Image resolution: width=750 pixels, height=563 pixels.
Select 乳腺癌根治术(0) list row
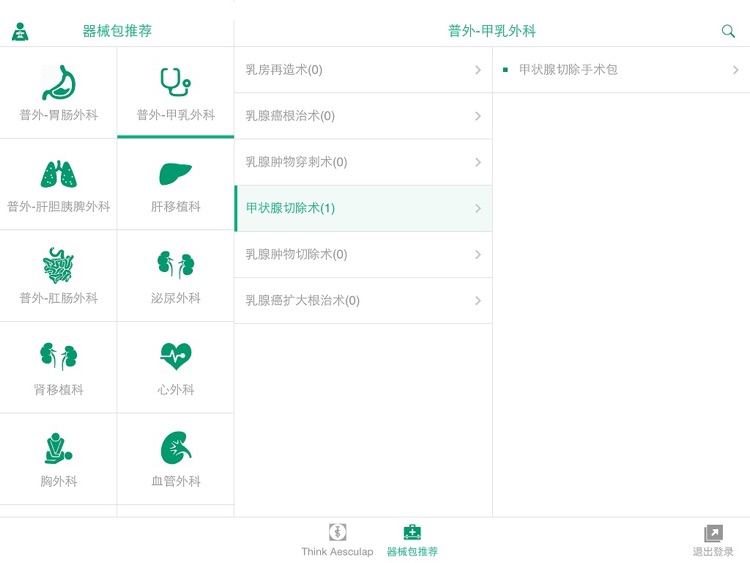364,116
